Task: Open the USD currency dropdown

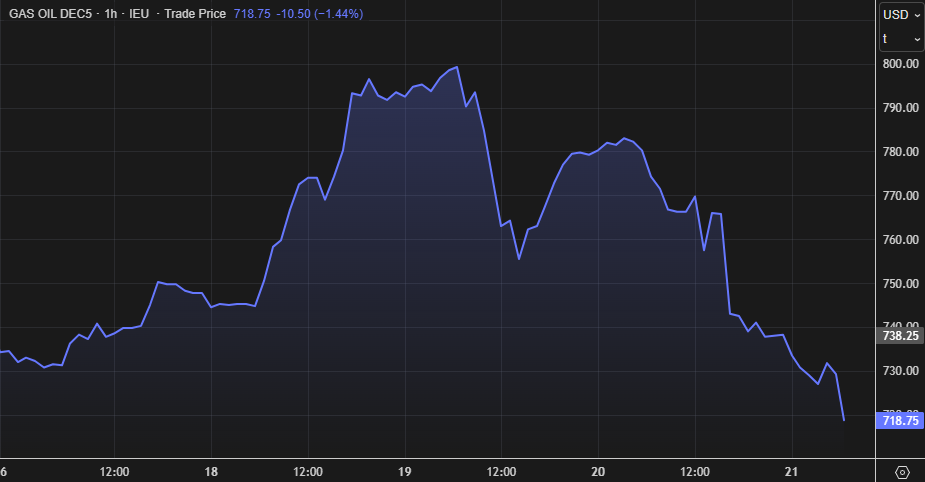Action: (901, 15)
